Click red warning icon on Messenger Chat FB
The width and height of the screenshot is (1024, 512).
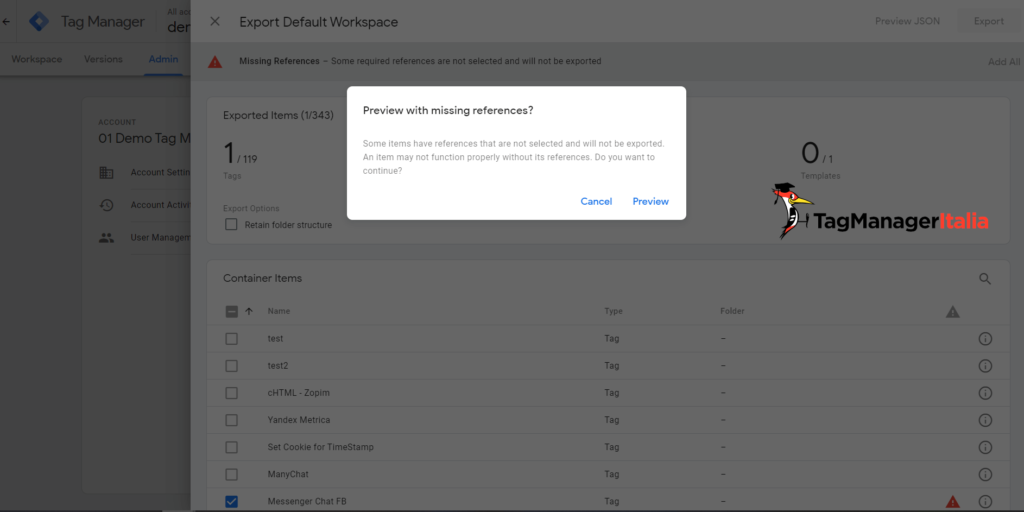953,502
